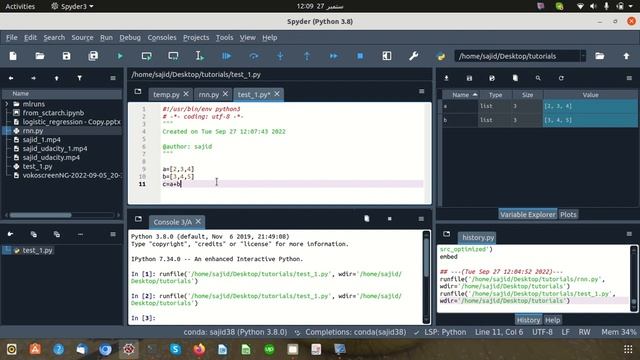
Task: Sort variables by Name column
Action: click(x=460, y=95)
